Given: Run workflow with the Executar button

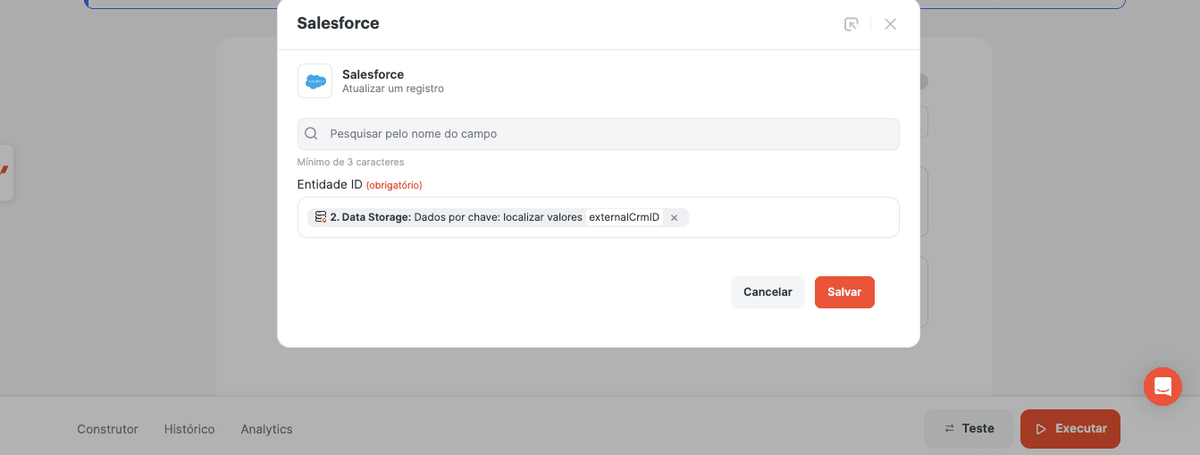Looking at the screenshot, I should pyautogui.click(x=1070, y=429).
